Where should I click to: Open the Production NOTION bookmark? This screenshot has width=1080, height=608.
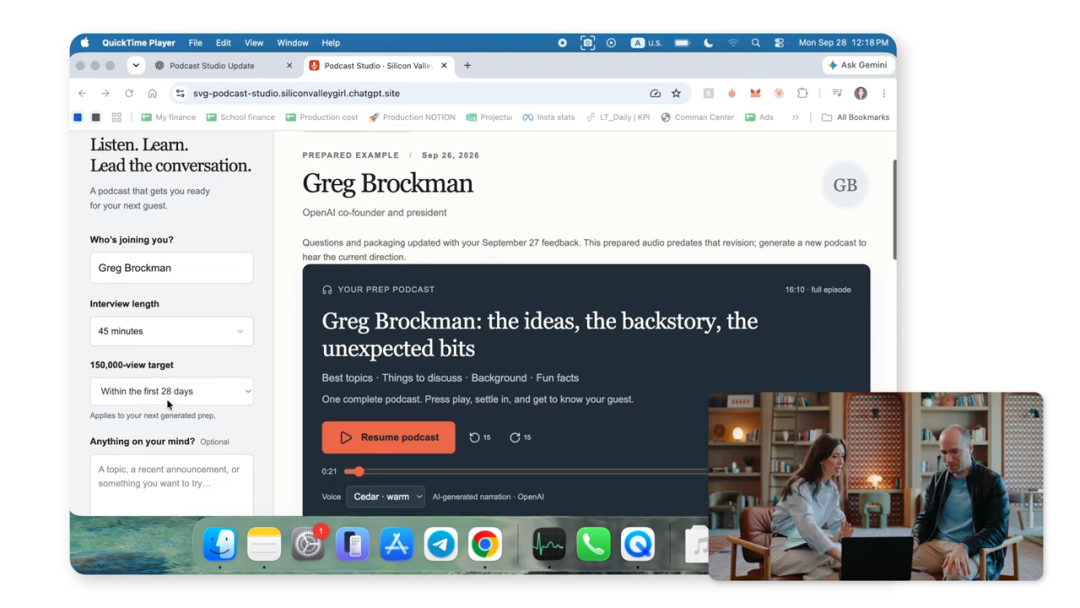(412, 117)
